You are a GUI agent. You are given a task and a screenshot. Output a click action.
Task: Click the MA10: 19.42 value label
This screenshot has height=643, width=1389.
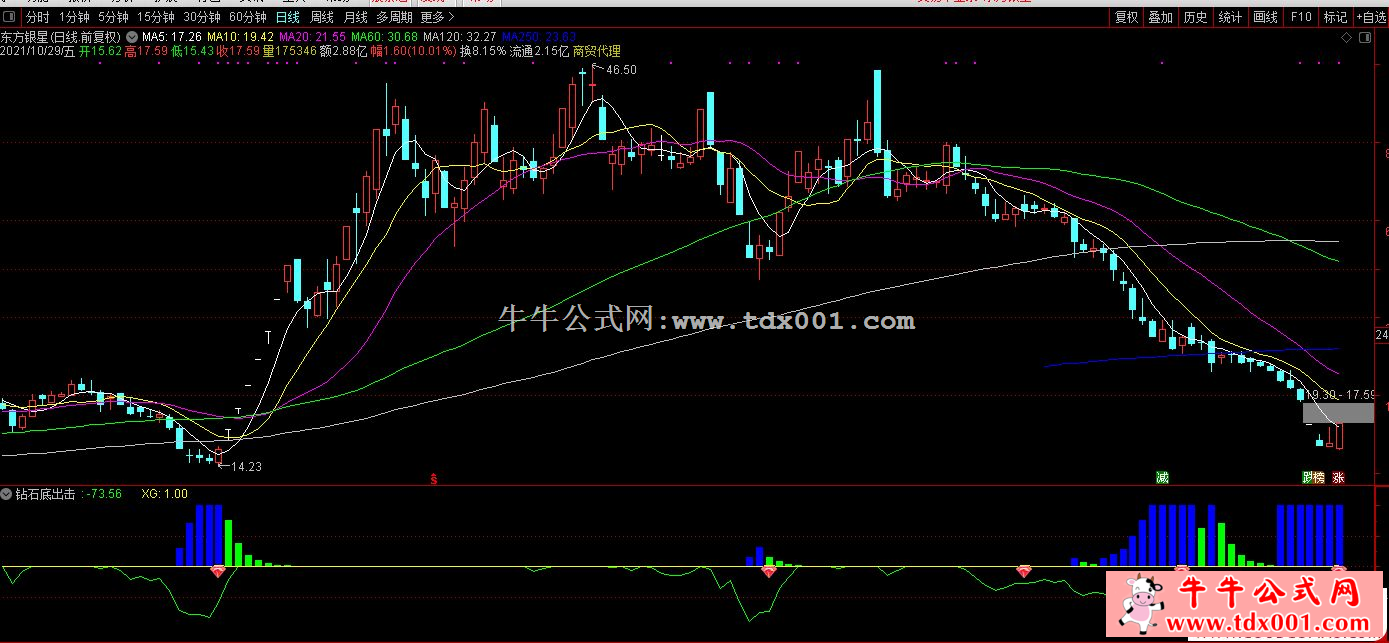click(241, 37)
